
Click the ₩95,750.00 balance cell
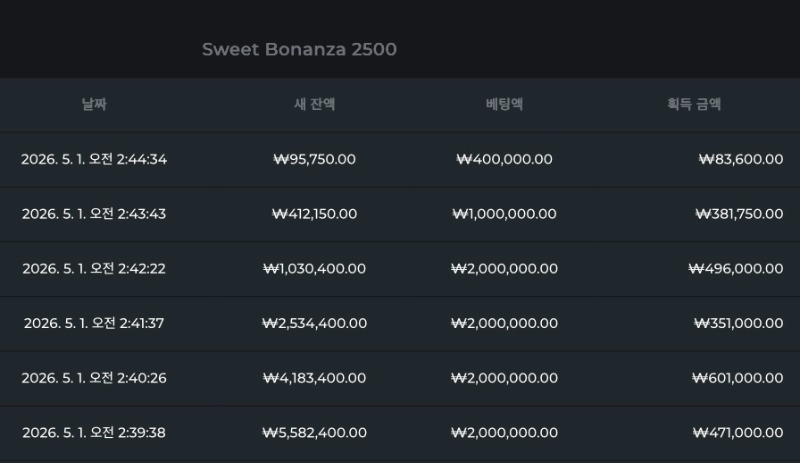tap(314, 159)
